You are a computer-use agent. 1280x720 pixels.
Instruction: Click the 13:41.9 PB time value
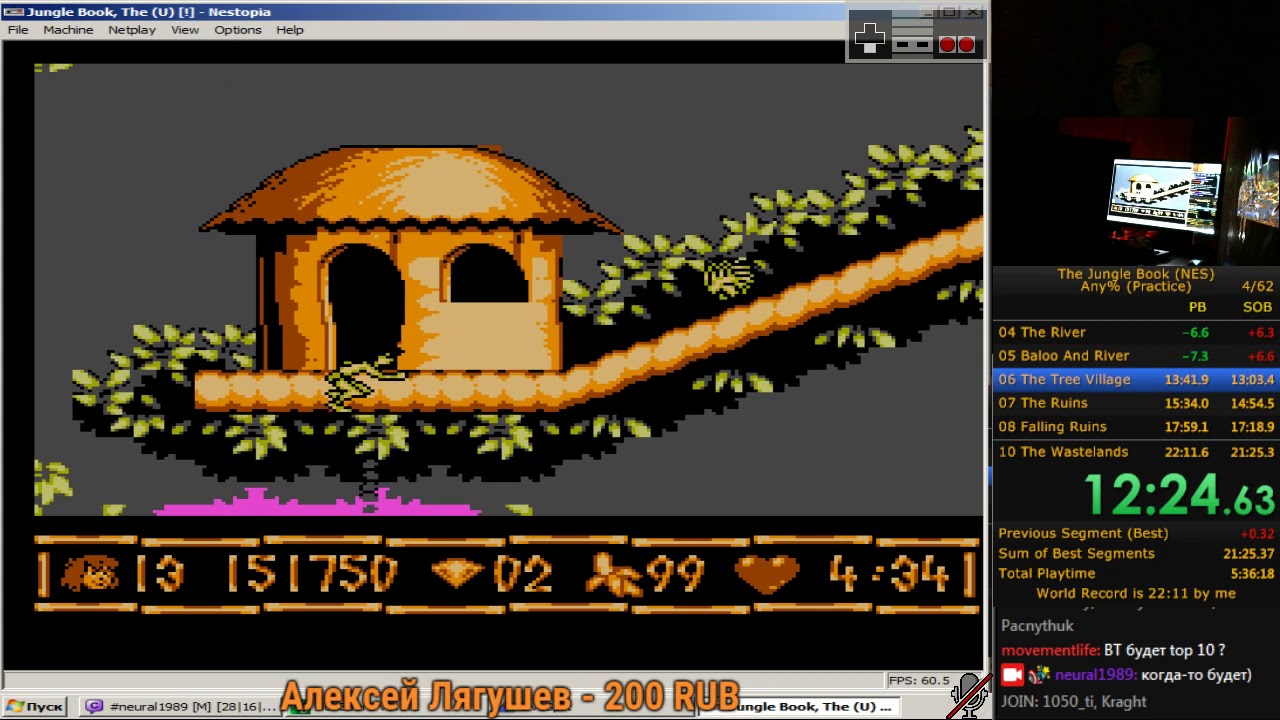coord(1187,380)
